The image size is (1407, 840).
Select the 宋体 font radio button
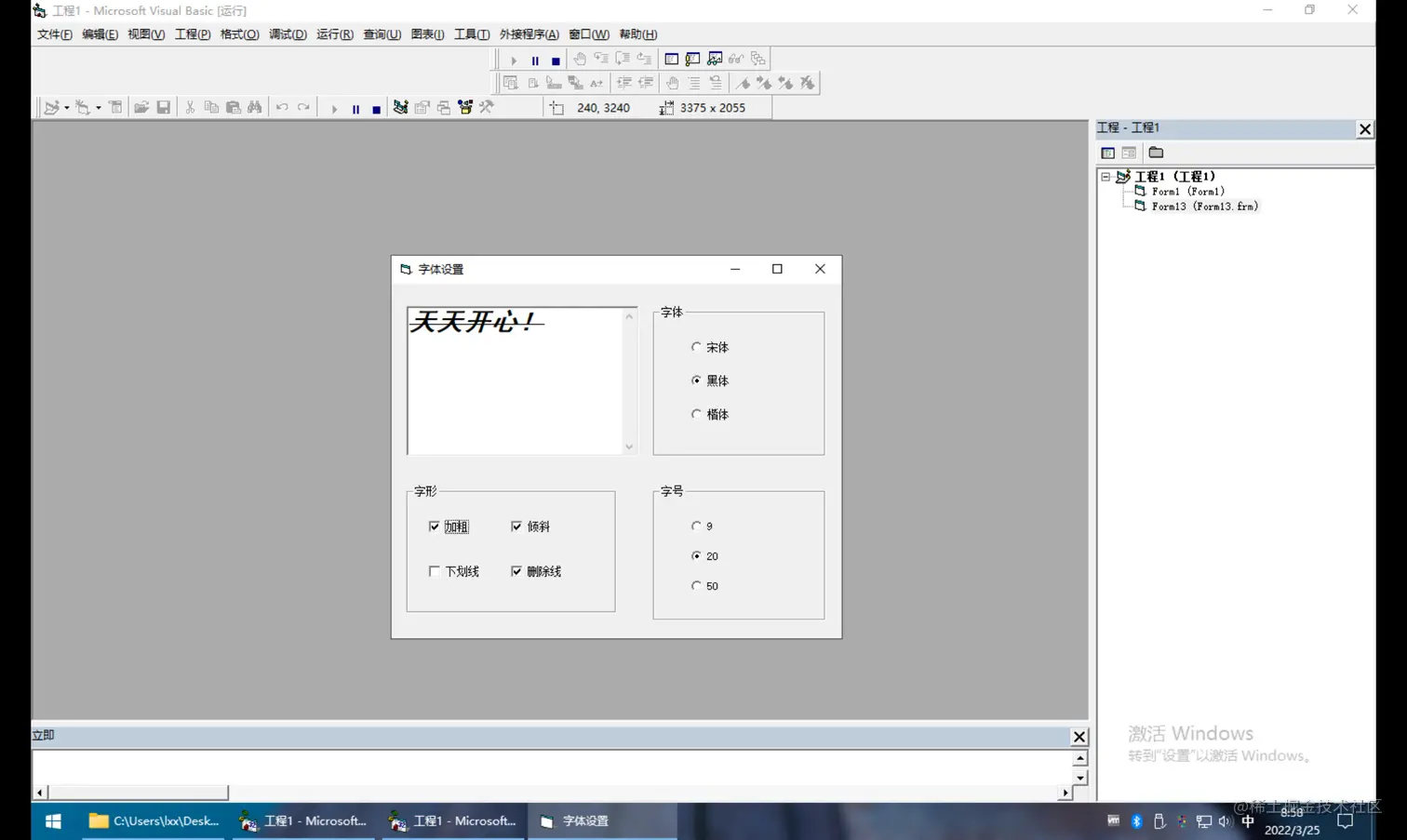(710, 347)
